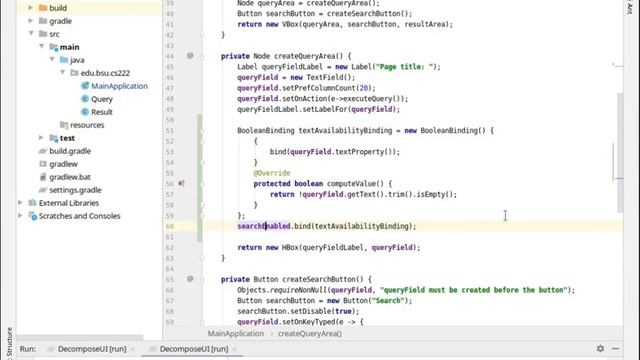The image size is (640, 360).
Task: Click the @Override annotation
Action: pyautogui.click(x=272, y=173)
